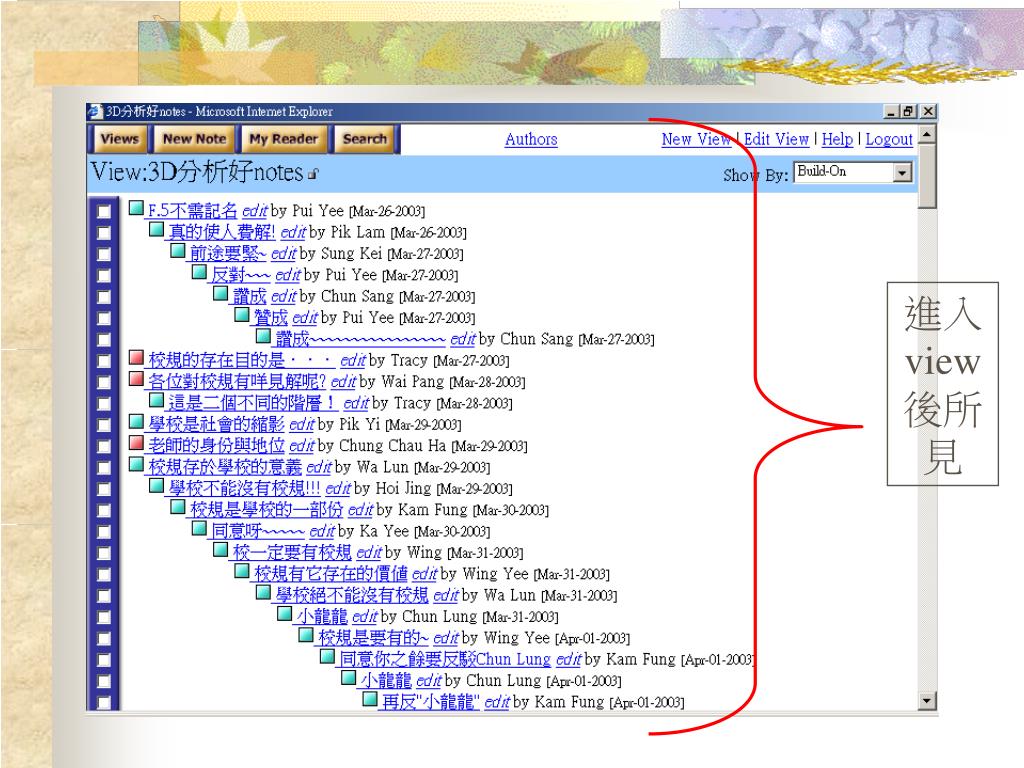
Task: Tick checkbox in the 前途要緊~ row
Action: pos(103,254)
